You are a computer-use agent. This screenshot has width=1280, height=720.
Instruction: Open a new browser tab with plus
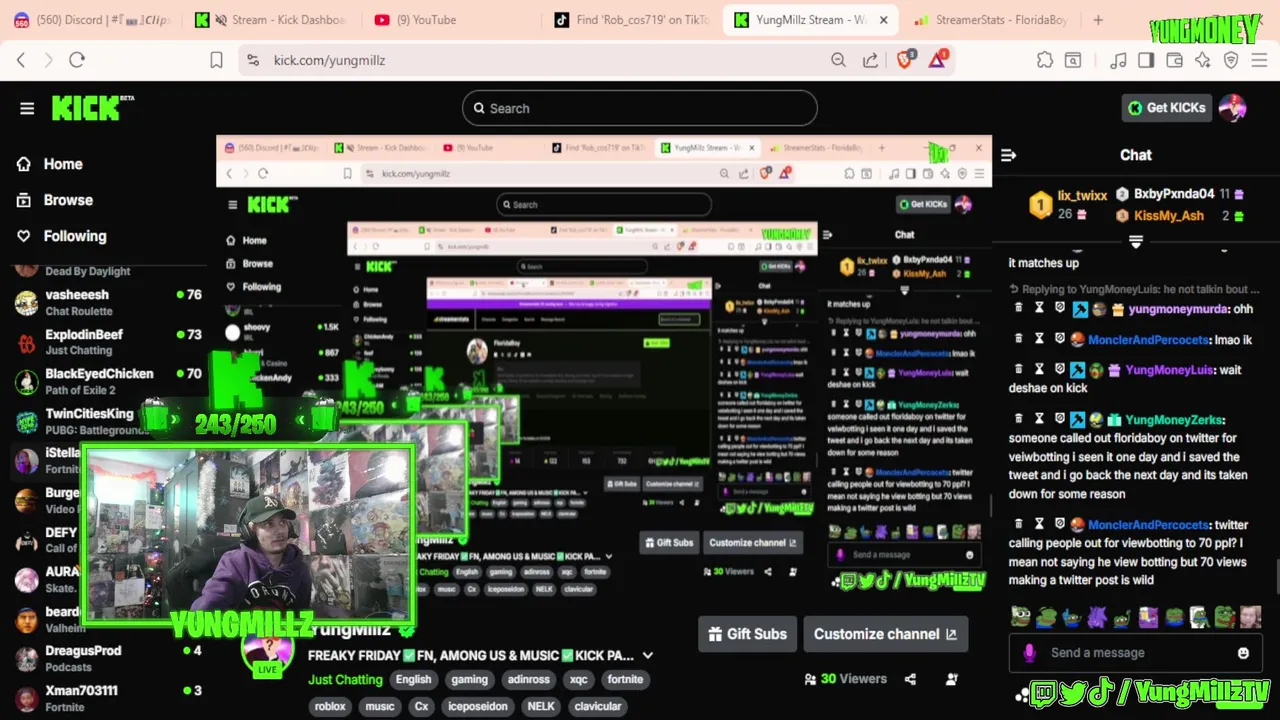tap(1098, 20)
